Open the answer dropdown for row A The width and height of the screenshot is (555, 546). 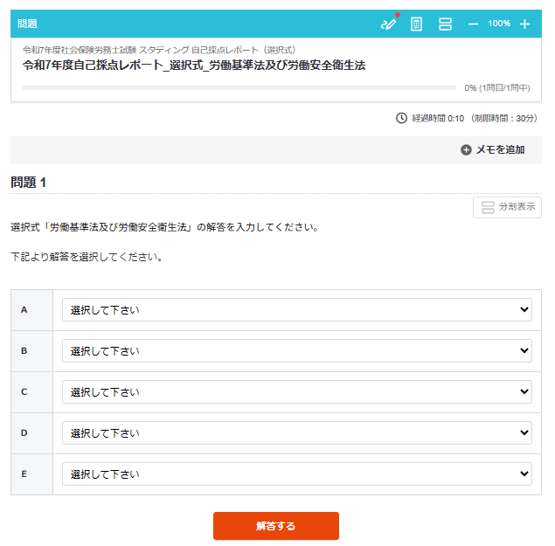click(x=297, y=310)
